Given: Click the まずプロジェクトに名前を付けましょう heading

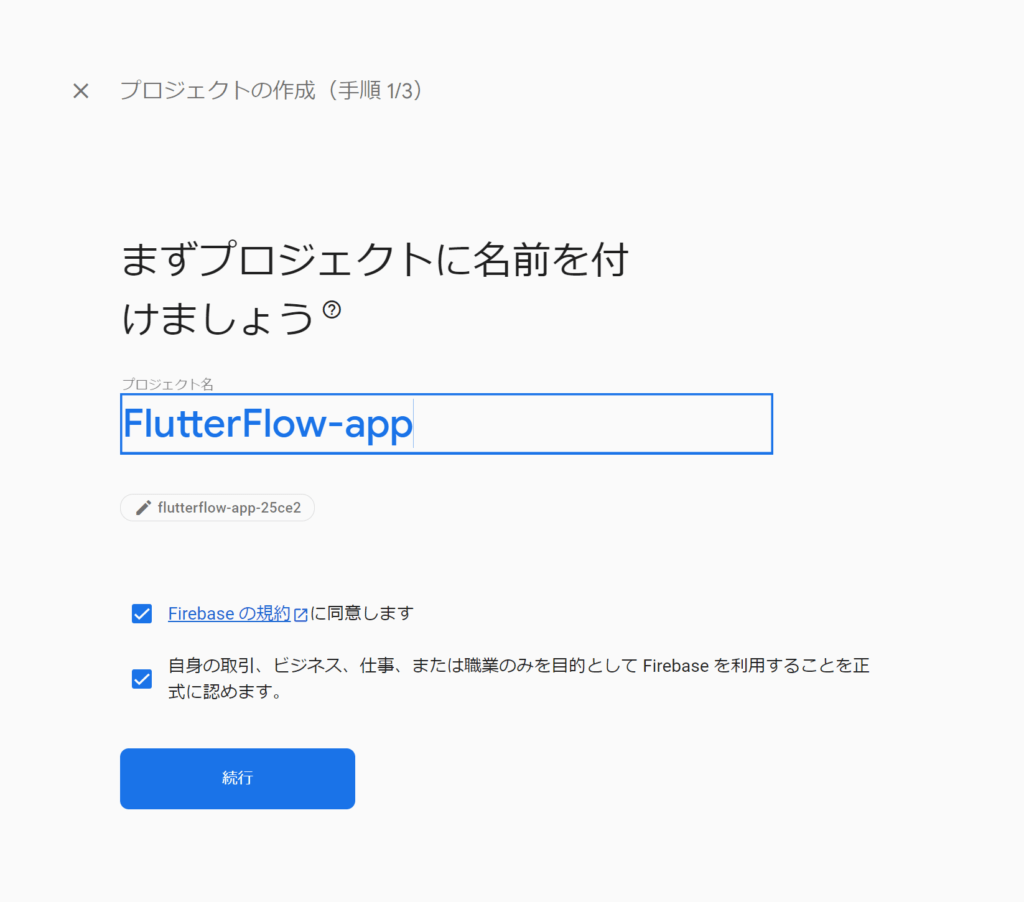Looking at the screenshot, I should [x=375, y=289].
